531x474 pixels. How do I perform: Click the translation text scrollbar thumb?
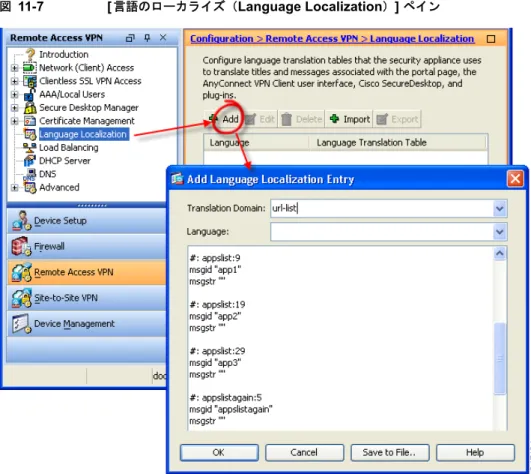(500, 359)
